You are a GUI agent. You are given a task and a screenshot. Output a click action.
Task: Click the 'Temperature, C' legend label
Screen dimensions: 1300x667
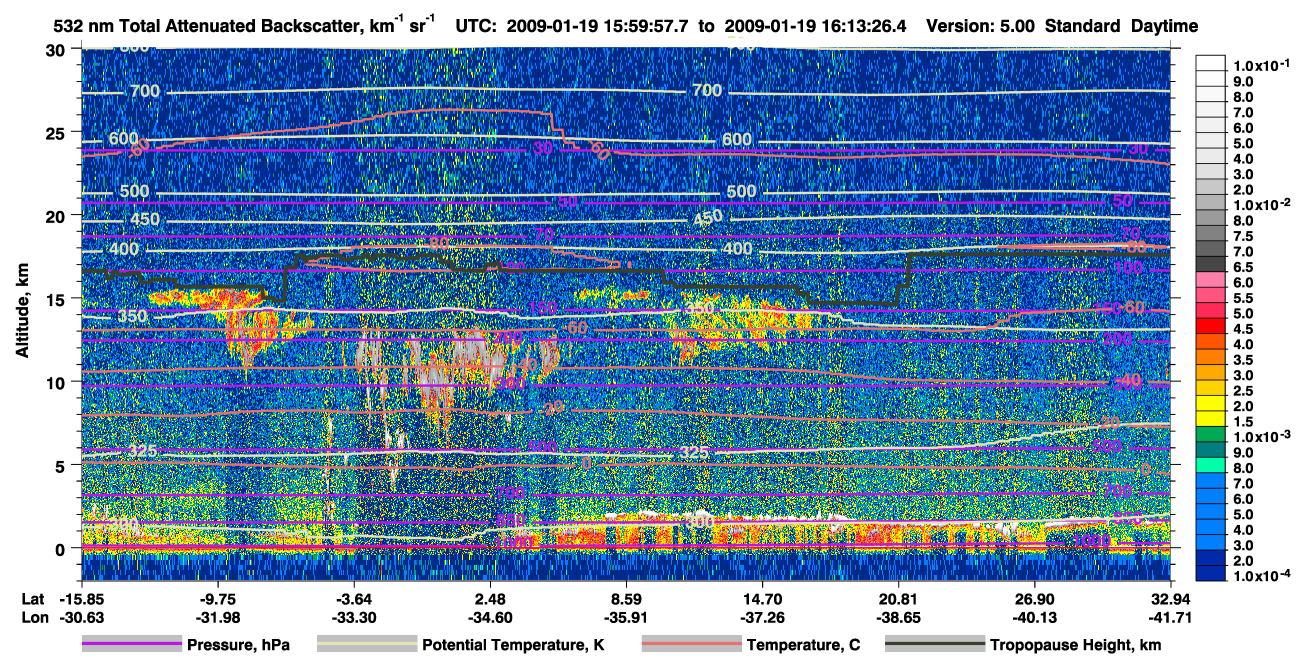pos(803,645)
